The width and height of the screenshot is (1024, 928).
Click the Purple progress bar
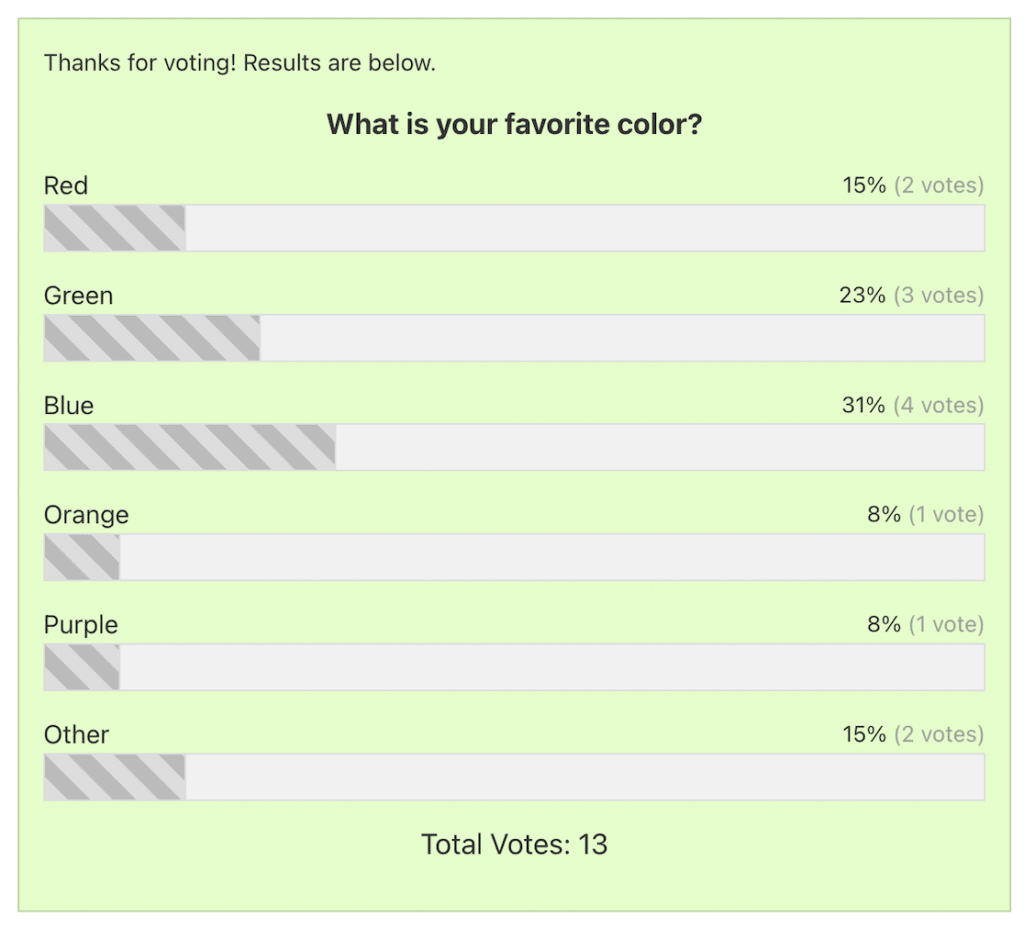(512, 668)
